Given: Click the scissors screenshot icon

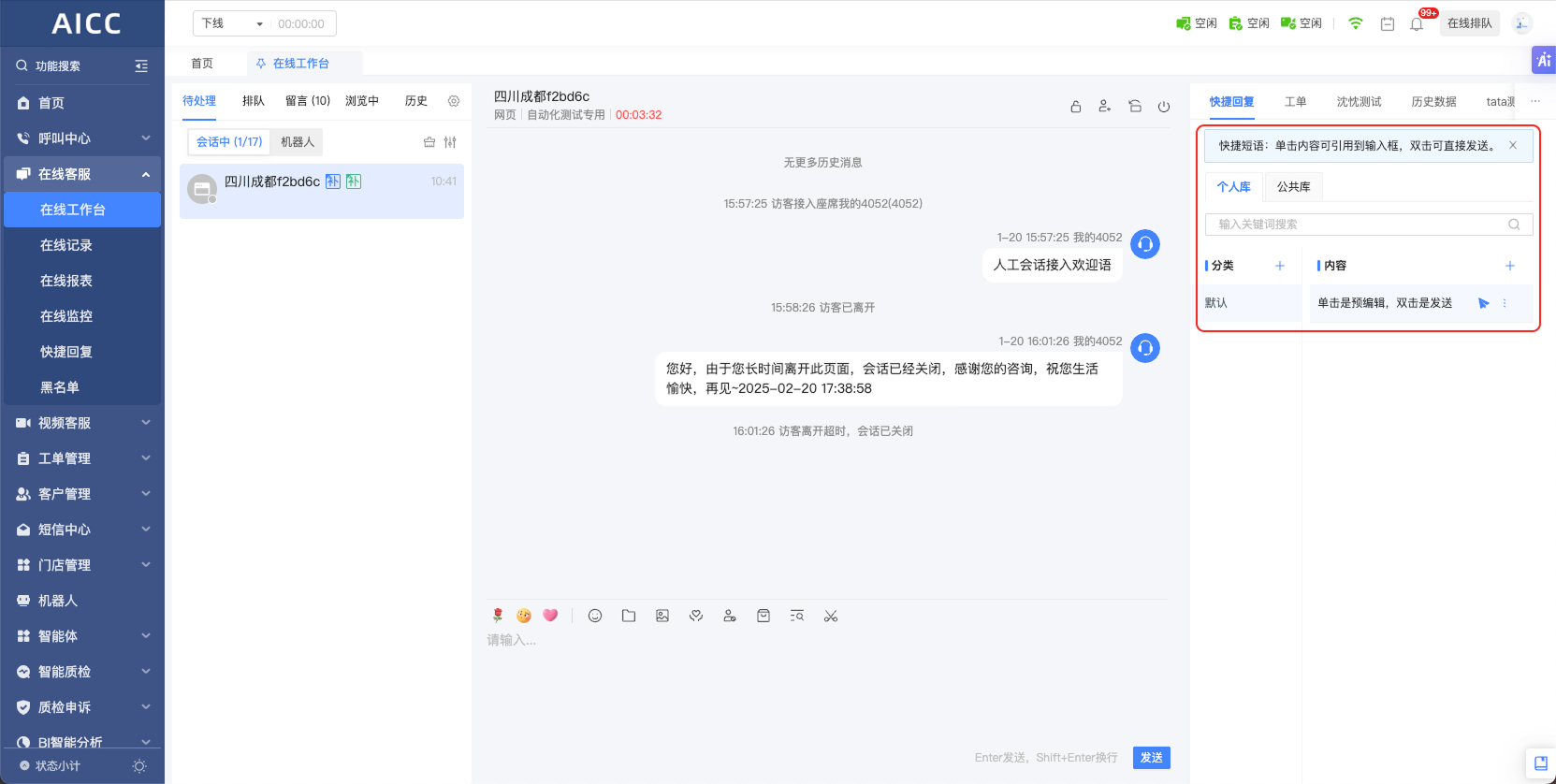Looking at the screenshot, I should coord(831,616).
